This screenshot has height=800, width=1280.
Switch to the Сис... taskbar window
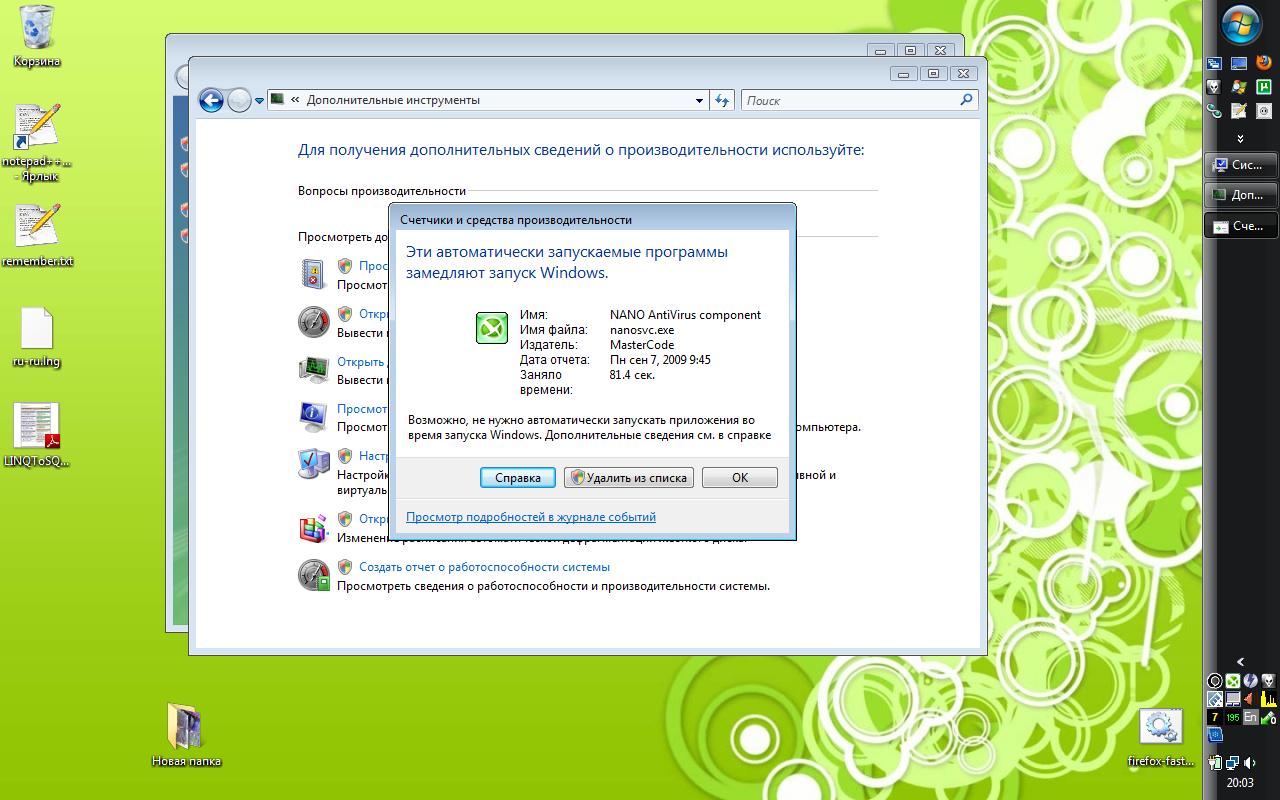1241,165
